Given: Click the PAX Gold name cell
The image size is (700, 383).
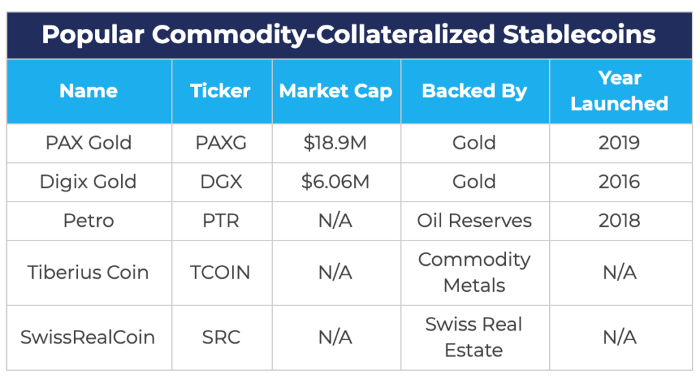Looking at the screenshot, I should pyautogui.click(x=89, y=143).
